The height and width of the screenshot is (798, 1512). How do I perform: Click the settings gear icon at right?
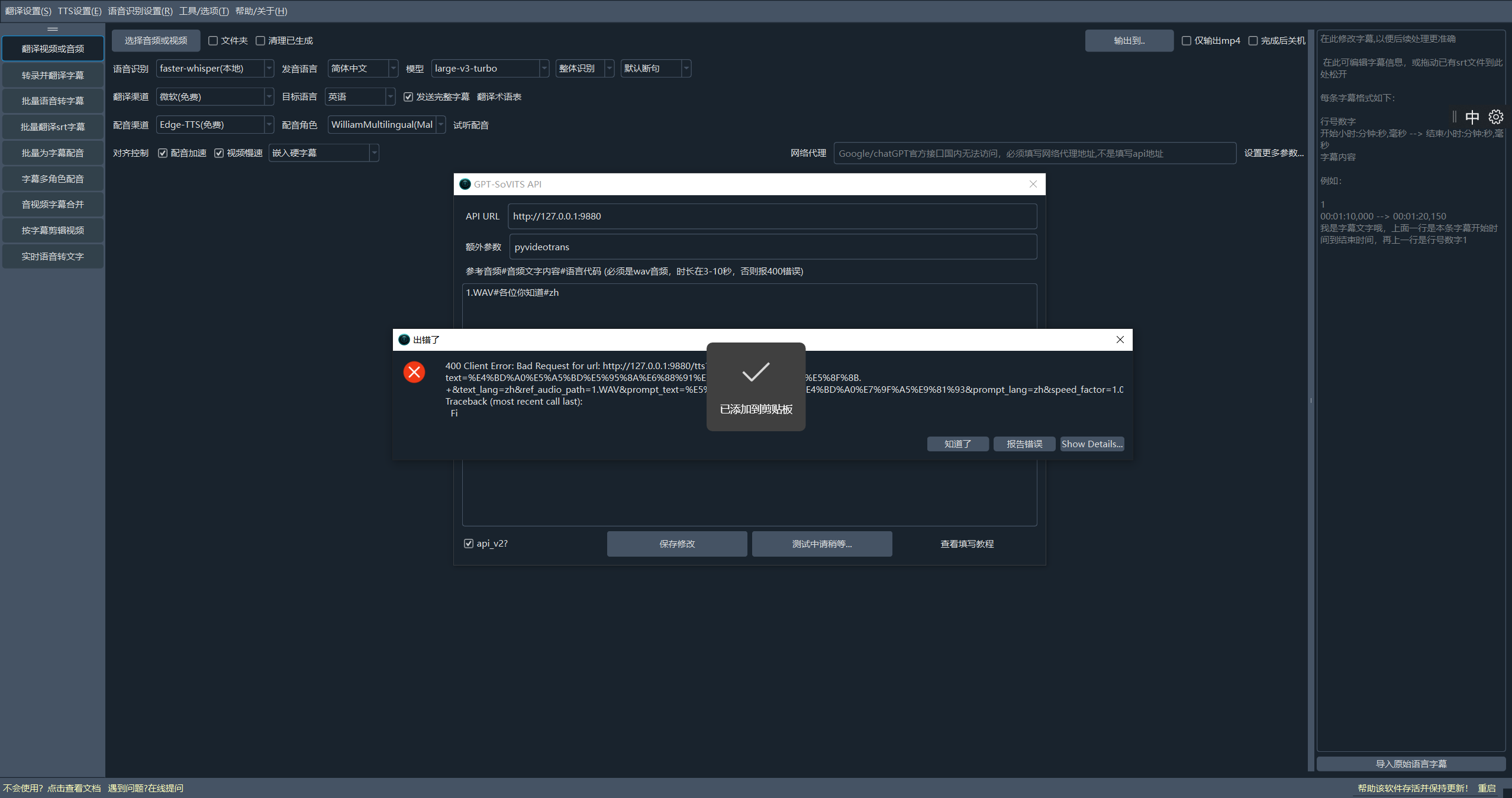click(1495, 117)
